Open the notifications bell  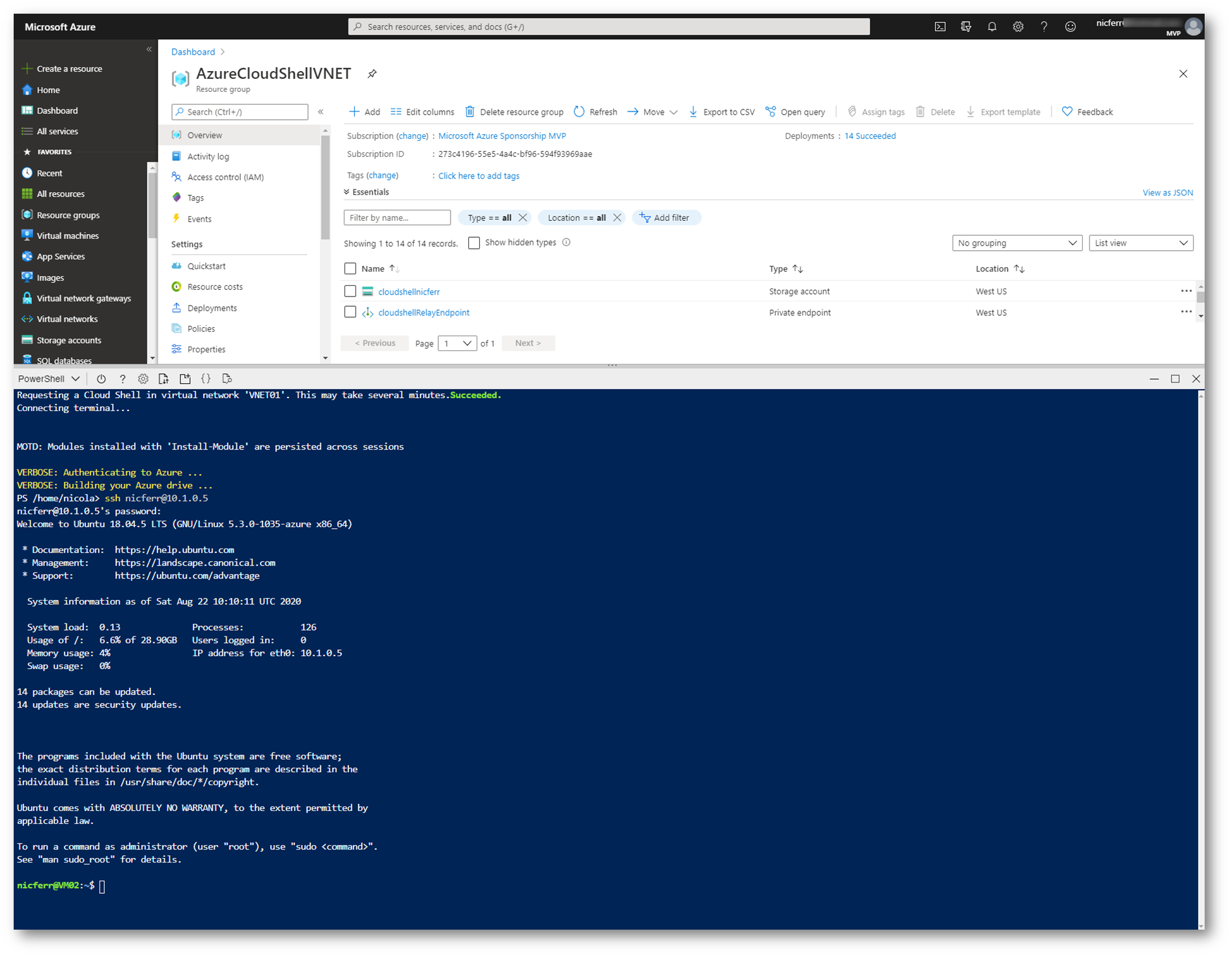pyautogui.click(x=992, y=27)
